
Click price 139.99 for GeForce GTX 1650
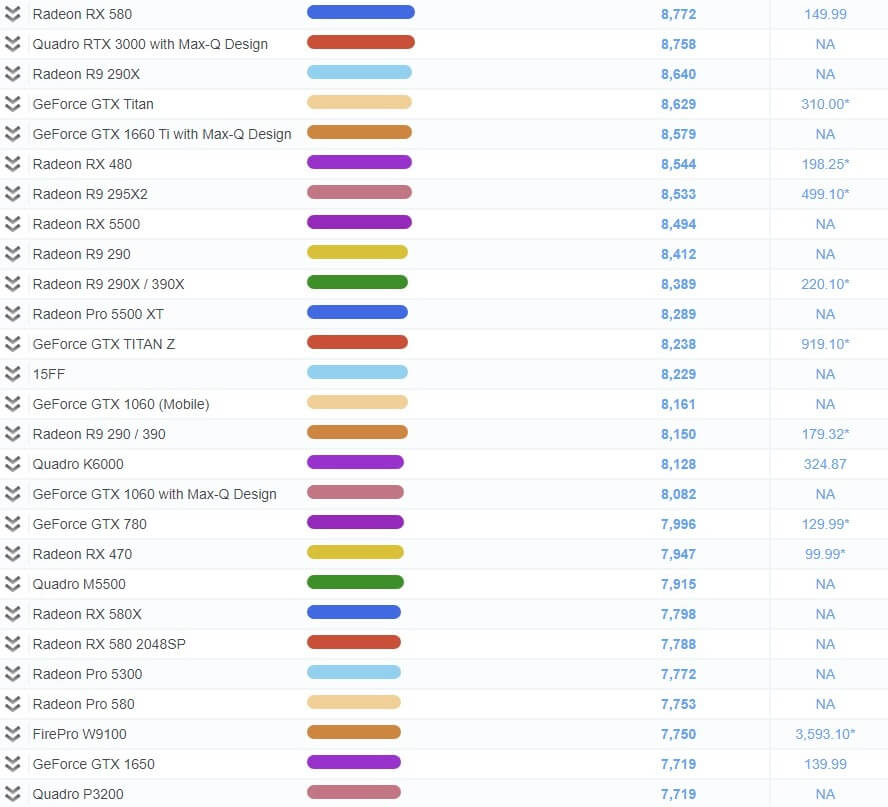click(825, 765)
